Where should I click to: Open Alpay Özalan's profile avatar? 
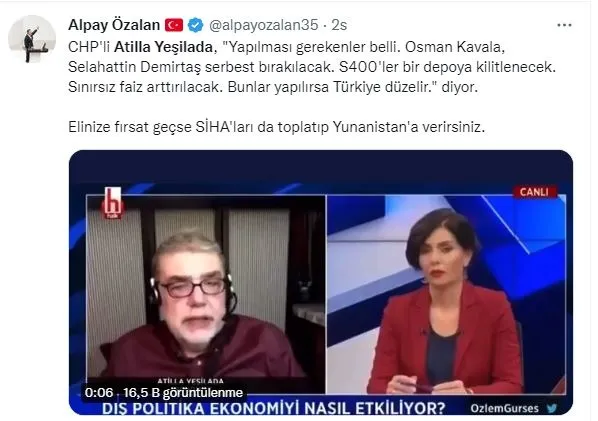pos(32,39)
